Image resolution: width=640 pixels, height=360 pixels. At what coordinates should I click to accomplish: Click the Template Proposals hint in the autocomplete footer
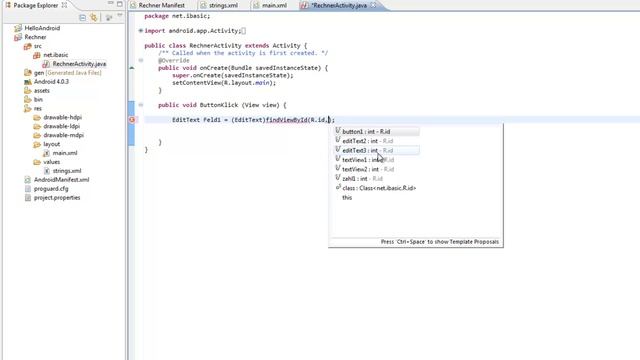[440, 242]
